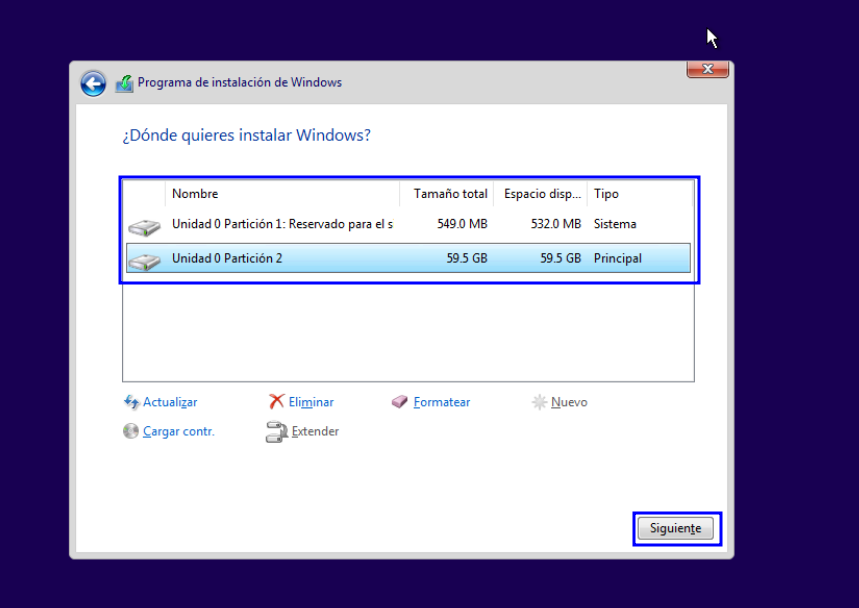Viewport: 859px width, 608px height.
Task: Sort by the Espacio disp... column header
Action: point(540,194)
